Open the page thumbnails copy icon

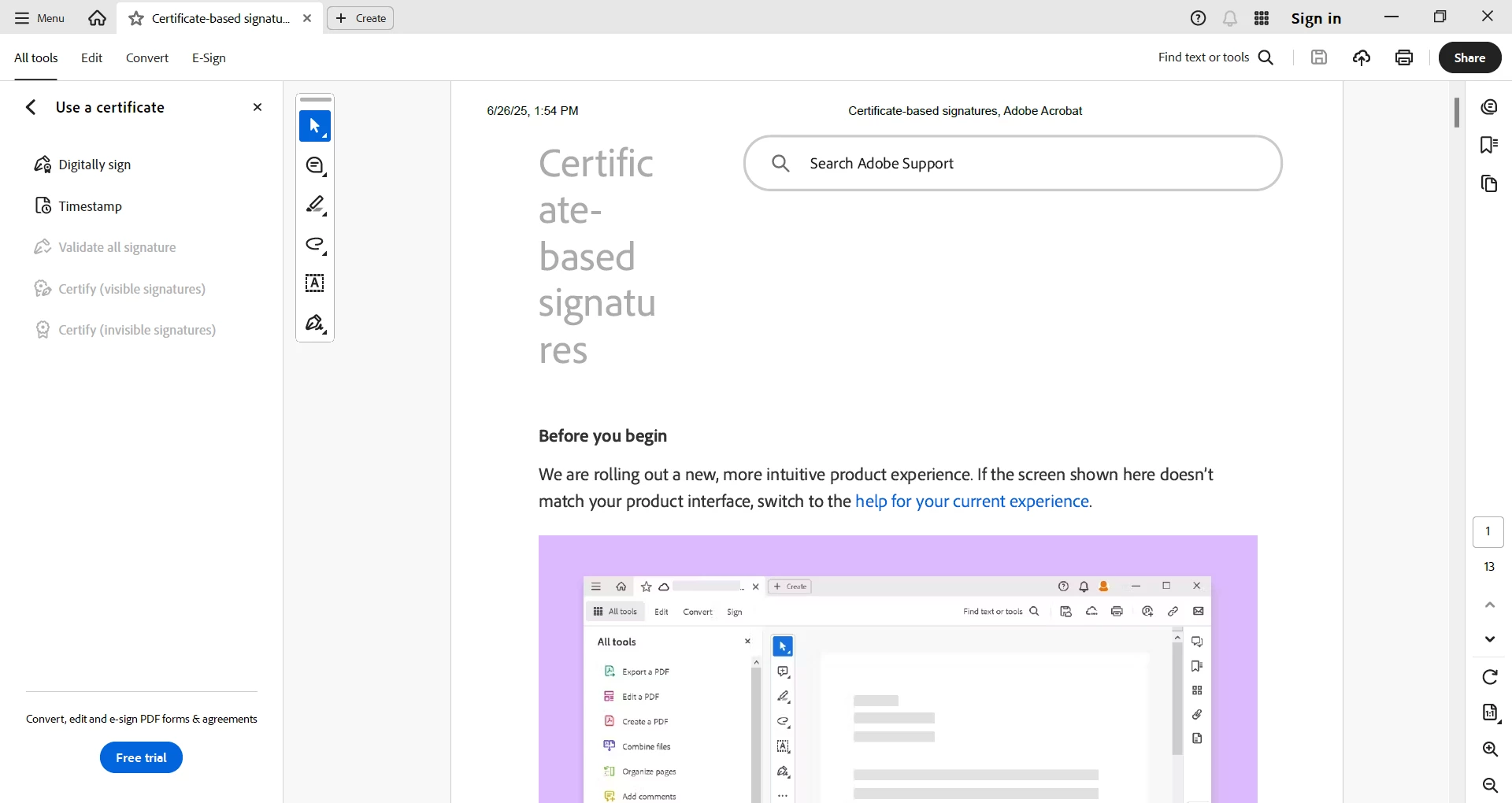pyautogui.click(x=1488, y=183)
